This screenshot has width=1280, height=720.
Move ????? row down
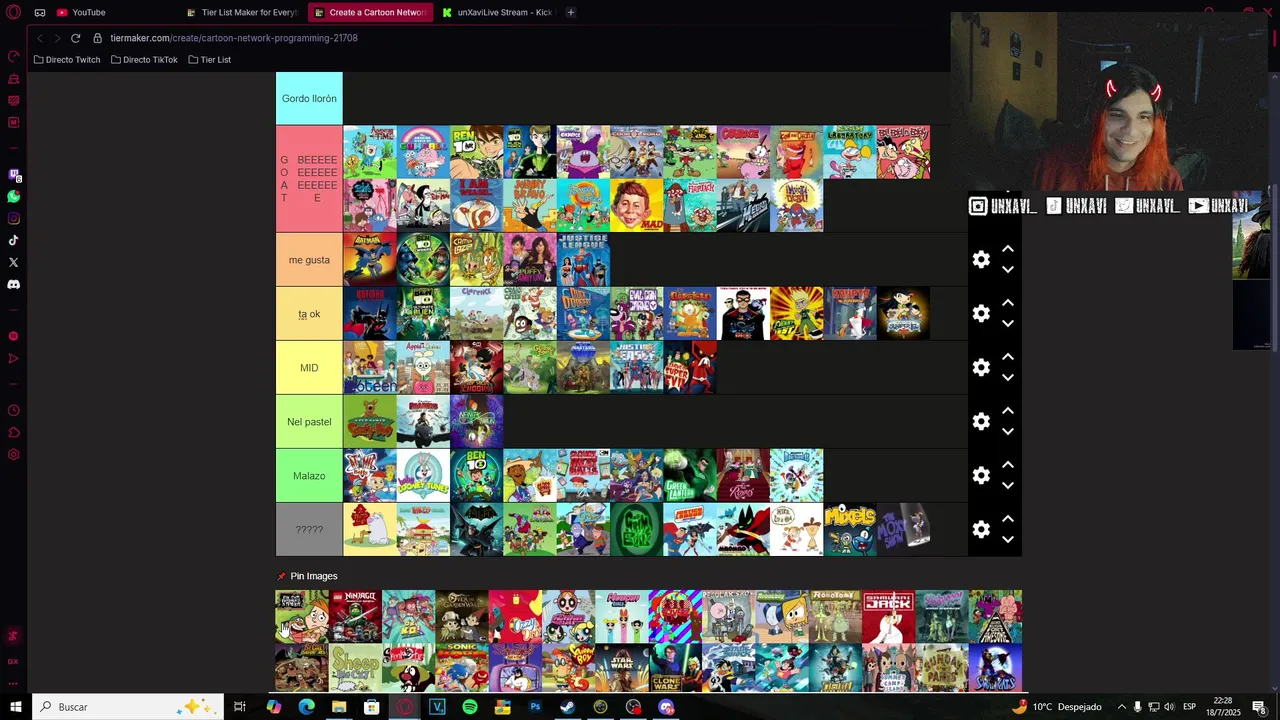click(1008, 540)
